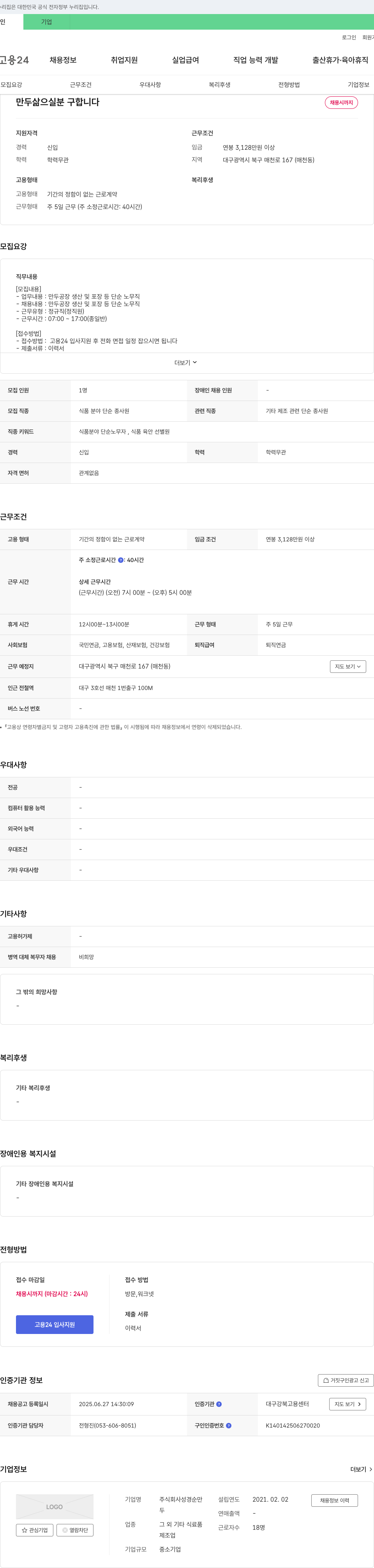Image resolution: width=374 pixels, height=1568 pixels.
Task: Go to 고용24 home via logo
Action: click(x=14, y=60)
